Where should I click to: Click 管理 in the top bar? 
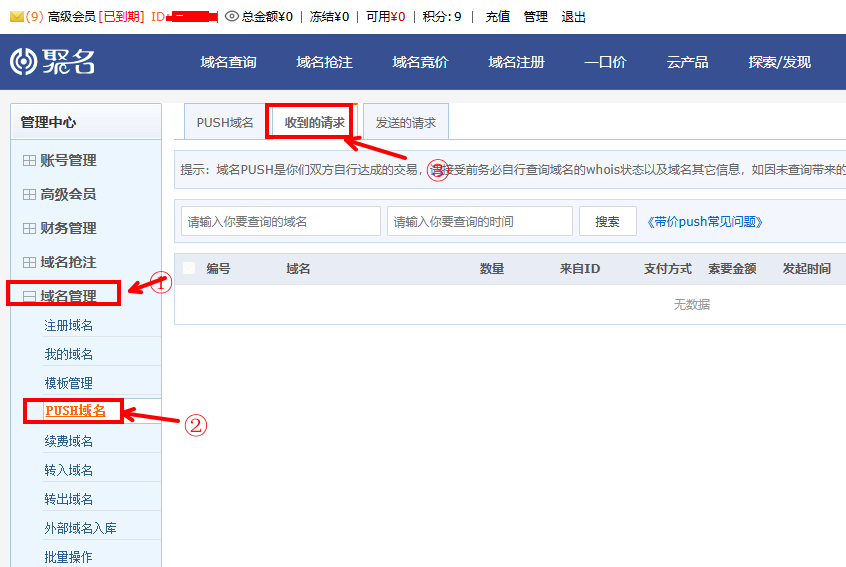[x=535, y=17]
